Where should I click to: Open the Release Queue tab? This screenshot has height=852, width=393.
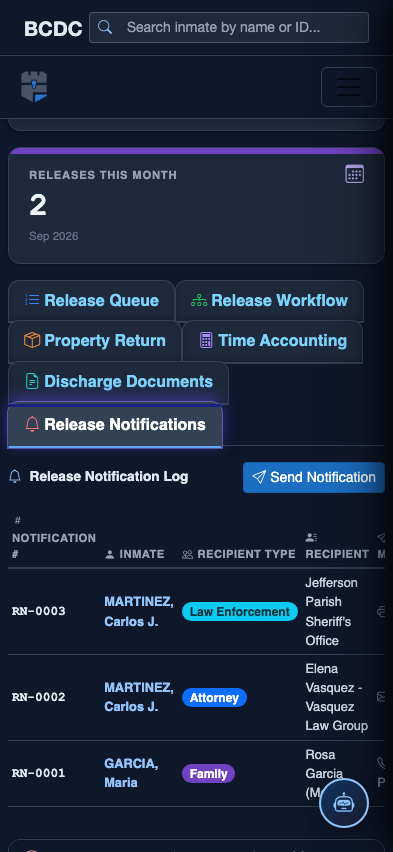click(91, 300)
